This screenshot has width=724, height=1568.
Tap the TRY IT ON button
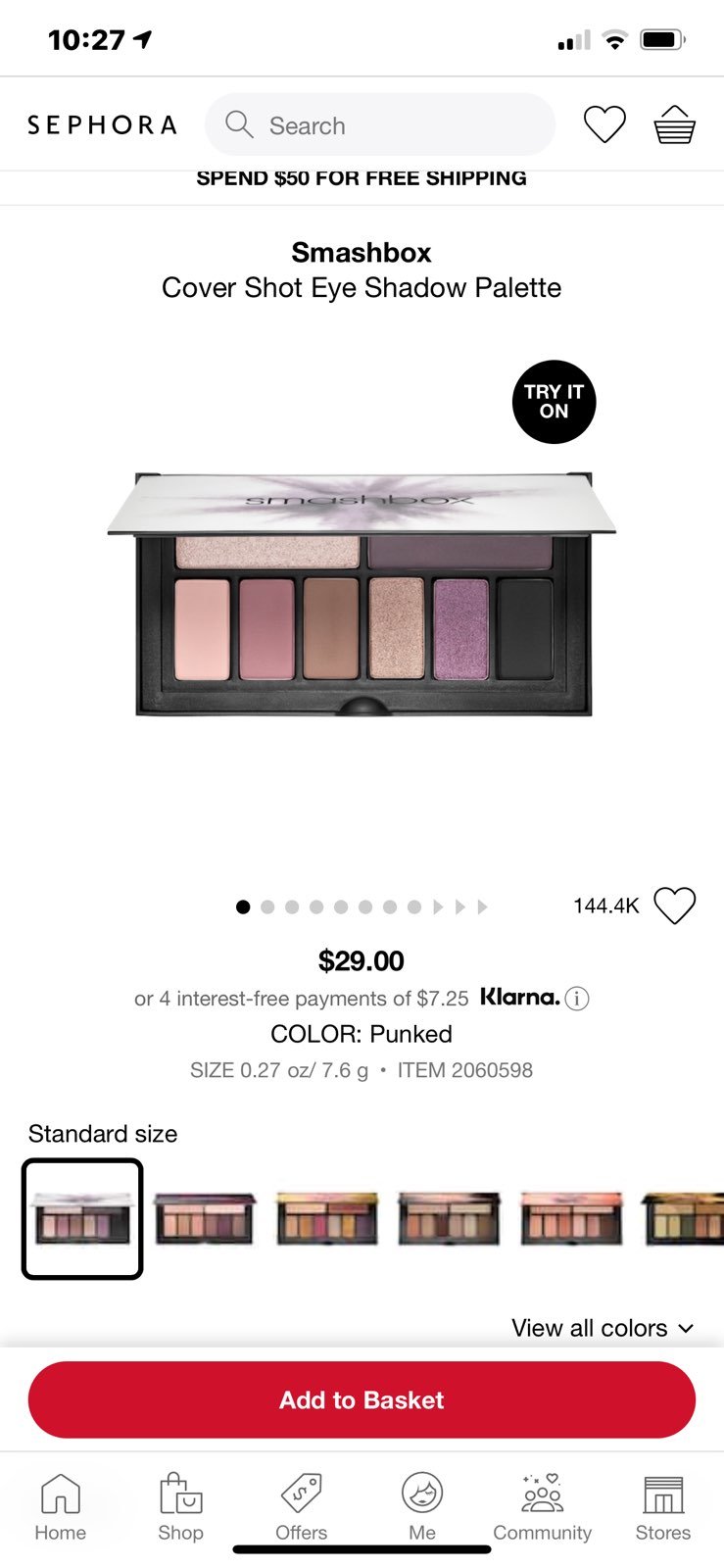(554, 402)
